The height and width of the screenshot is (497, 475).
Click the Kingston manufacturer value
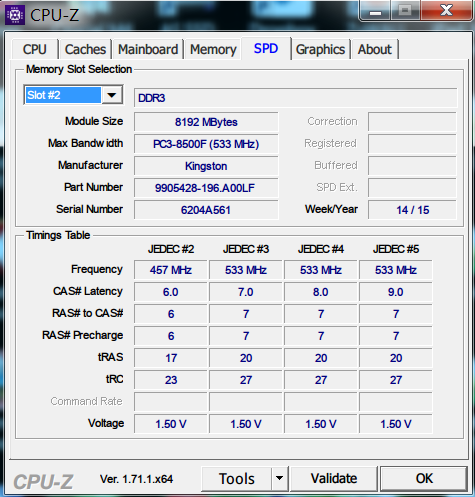click(x=206, y=166)
